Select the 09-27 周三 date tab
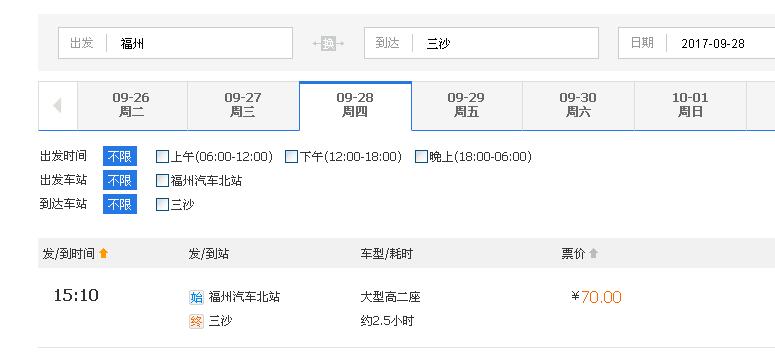The height and width of the screenshot is (360, 775). [243, 105]
